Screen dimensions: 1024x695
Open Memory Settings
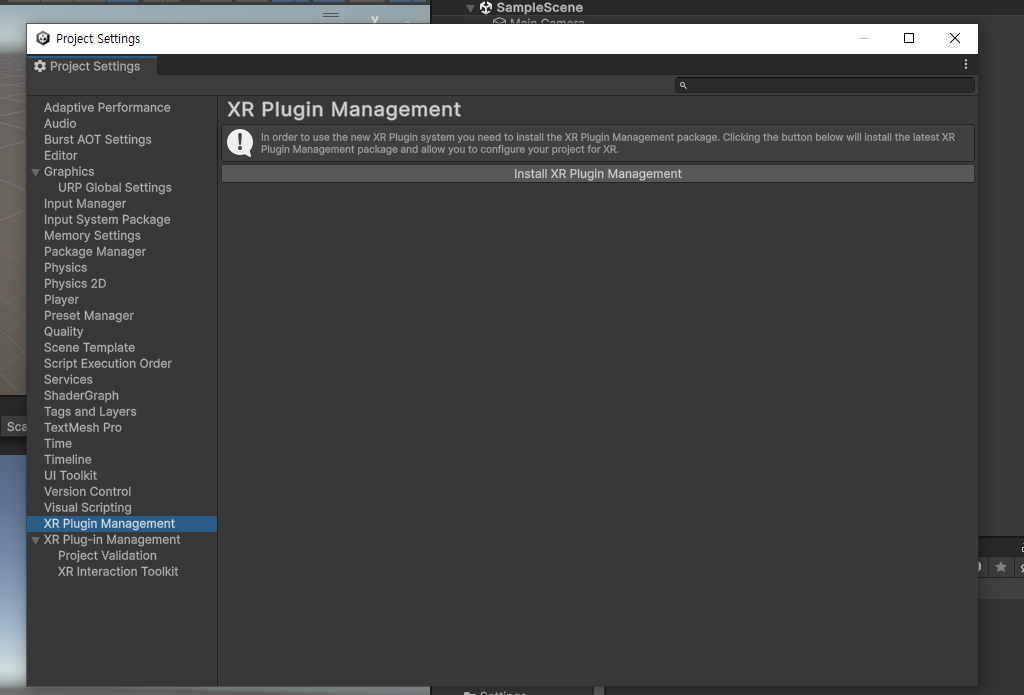92,235
